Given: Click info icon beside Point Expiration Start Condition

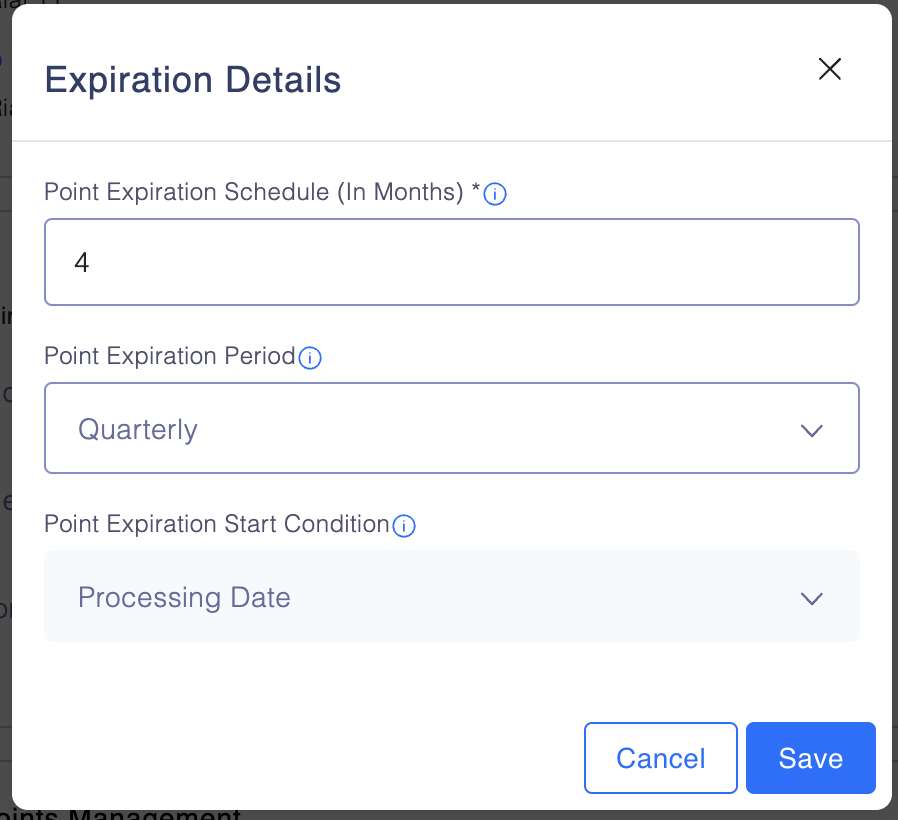Looking at the screenshot, I should (404, 526).
